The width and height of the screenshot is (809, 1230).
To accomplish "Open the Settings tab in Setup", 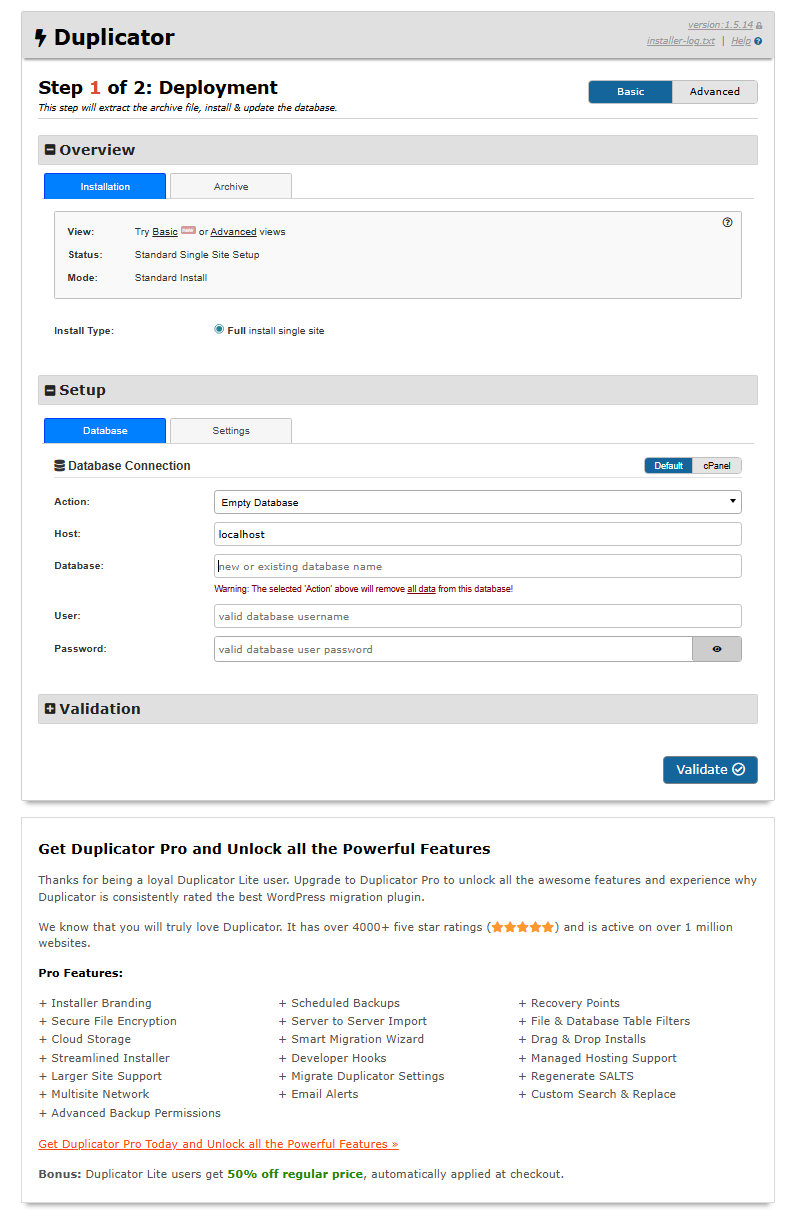I will point(230,431).
